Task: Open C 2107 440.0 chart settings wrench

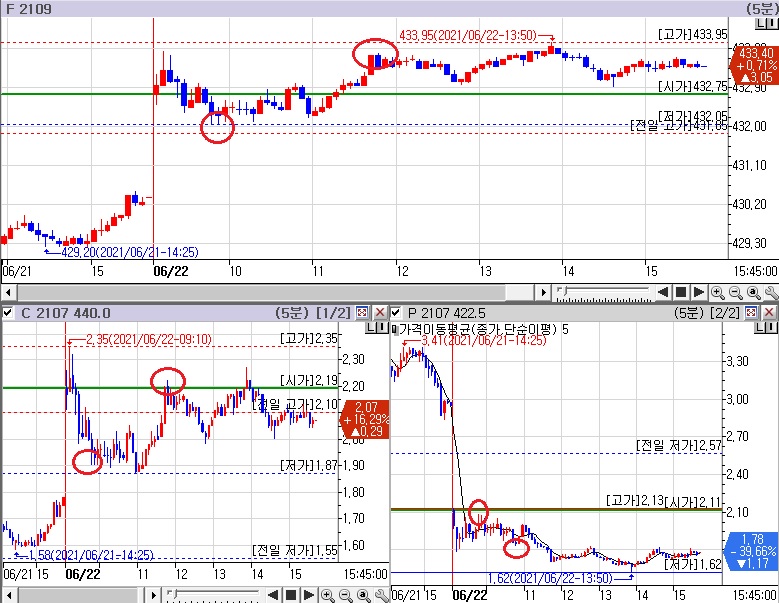Action: click(382, 595)
